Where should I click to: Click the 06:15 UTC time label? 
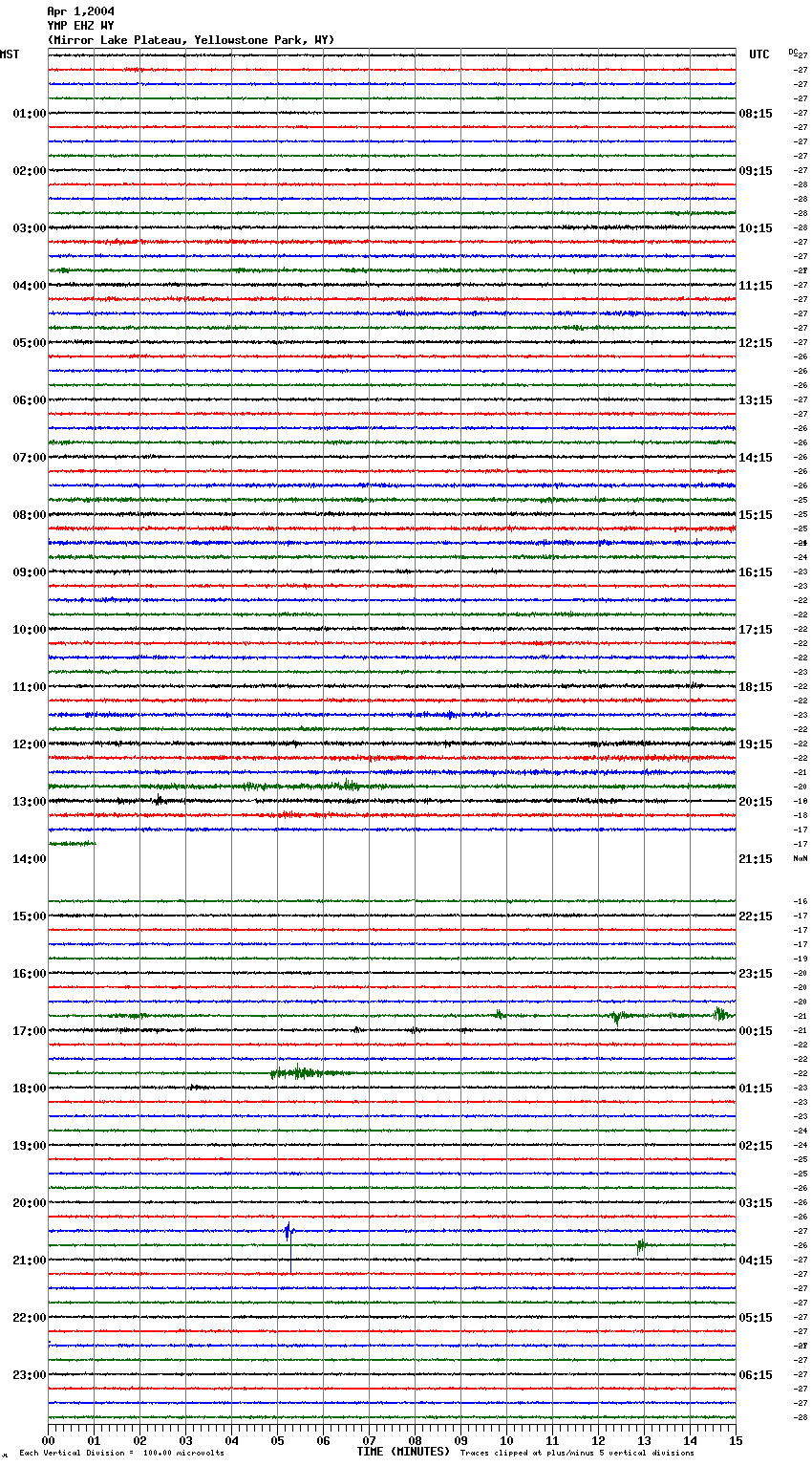pyautogui.click(x=756, y=1375)
